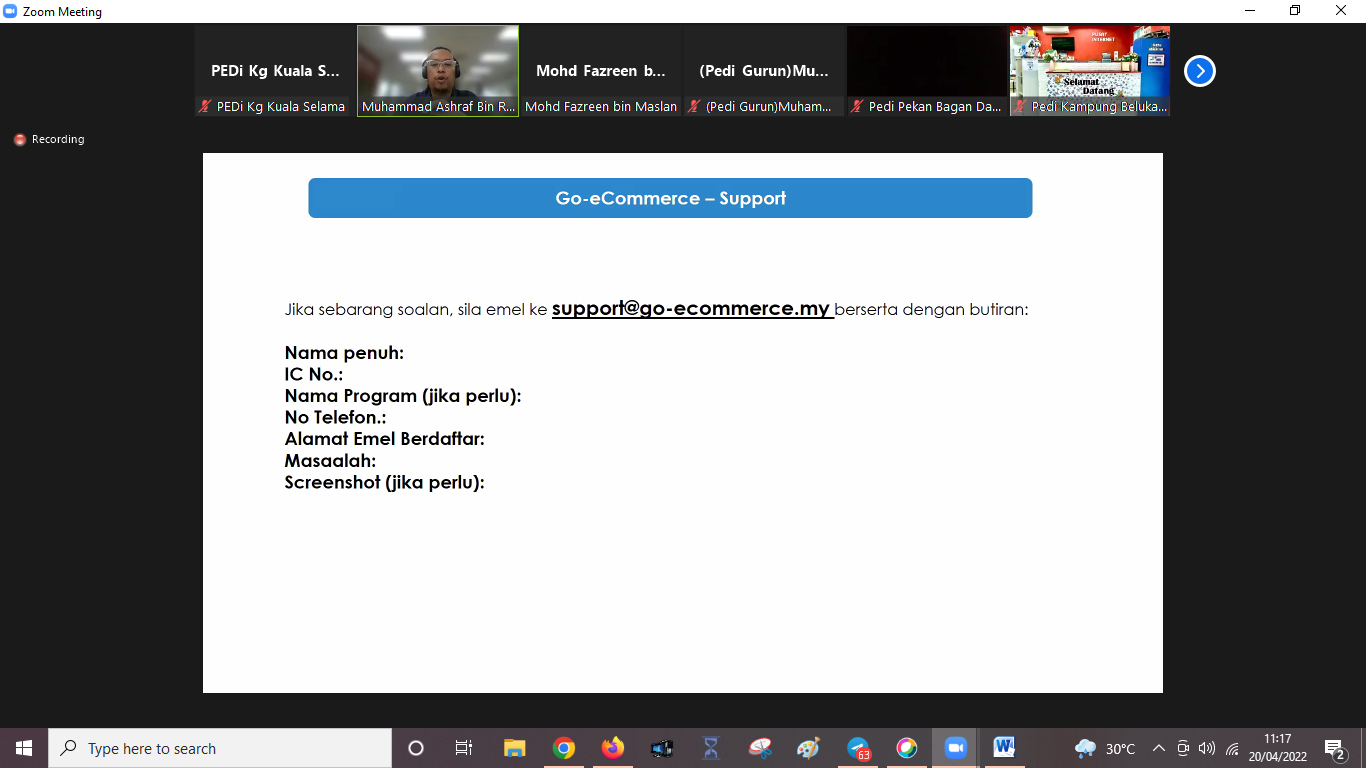Click the muted microphone icon on Pedi Kampung Beluka...
The width and height of the screenshot is (1366, 768).
click(x=1021, y=106)
